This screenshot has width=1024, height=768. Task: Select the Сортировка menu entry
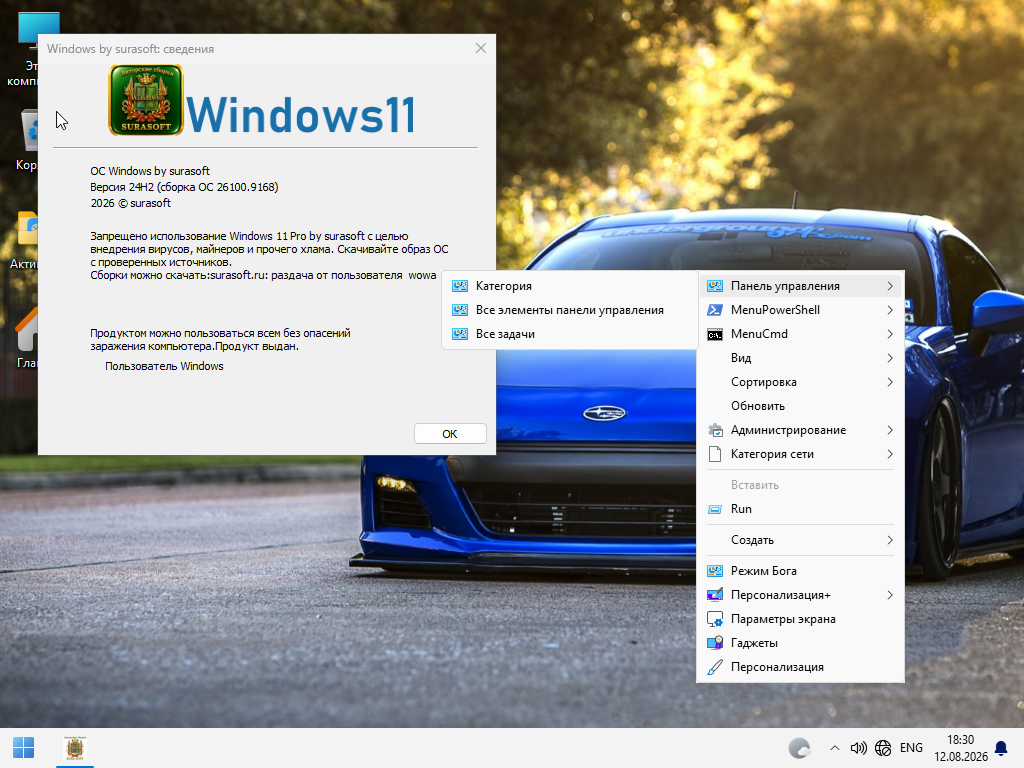801,382
